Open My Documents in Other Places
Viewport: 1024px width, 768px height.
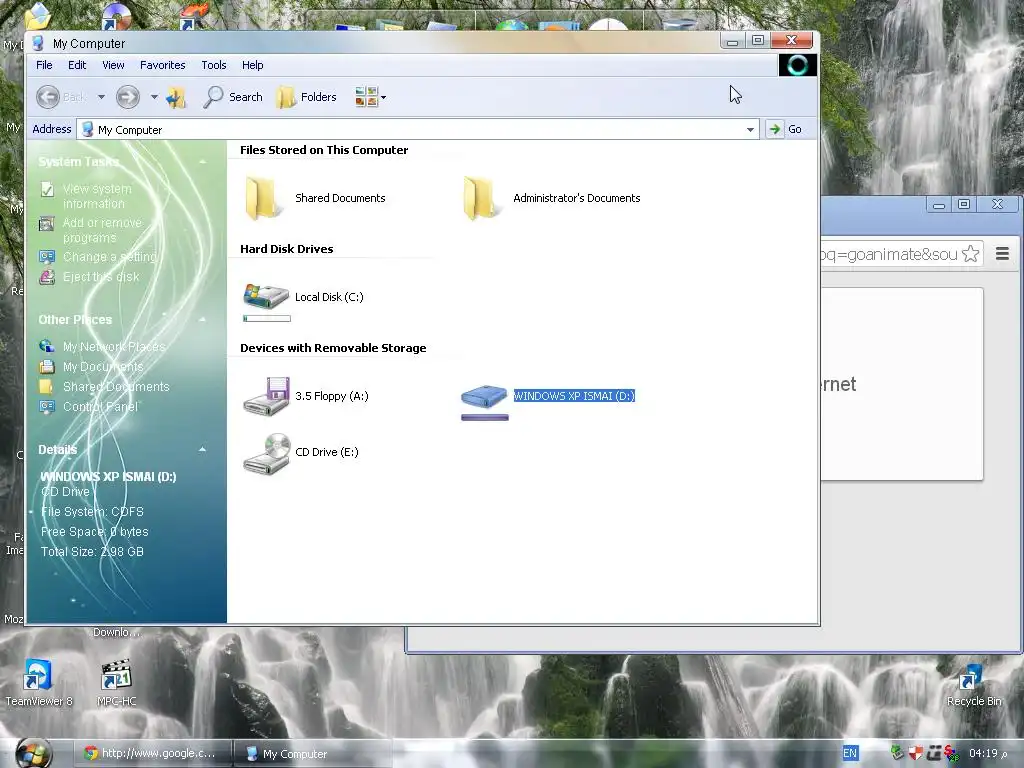103,367
